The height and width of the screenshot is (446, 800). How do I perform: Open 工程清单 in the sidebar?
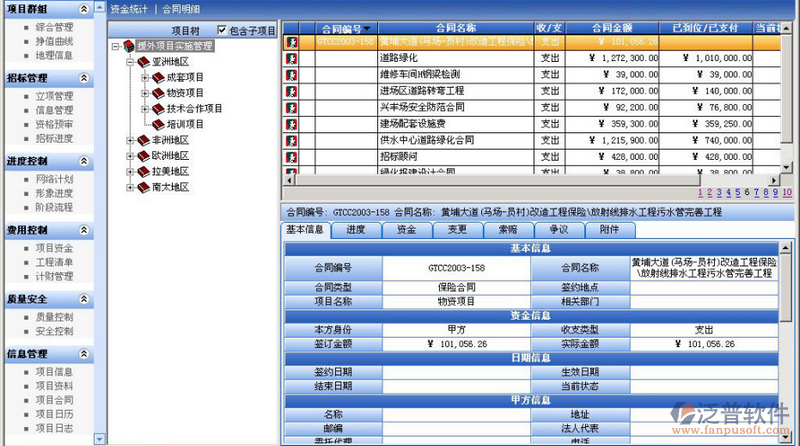coord(54,262)
